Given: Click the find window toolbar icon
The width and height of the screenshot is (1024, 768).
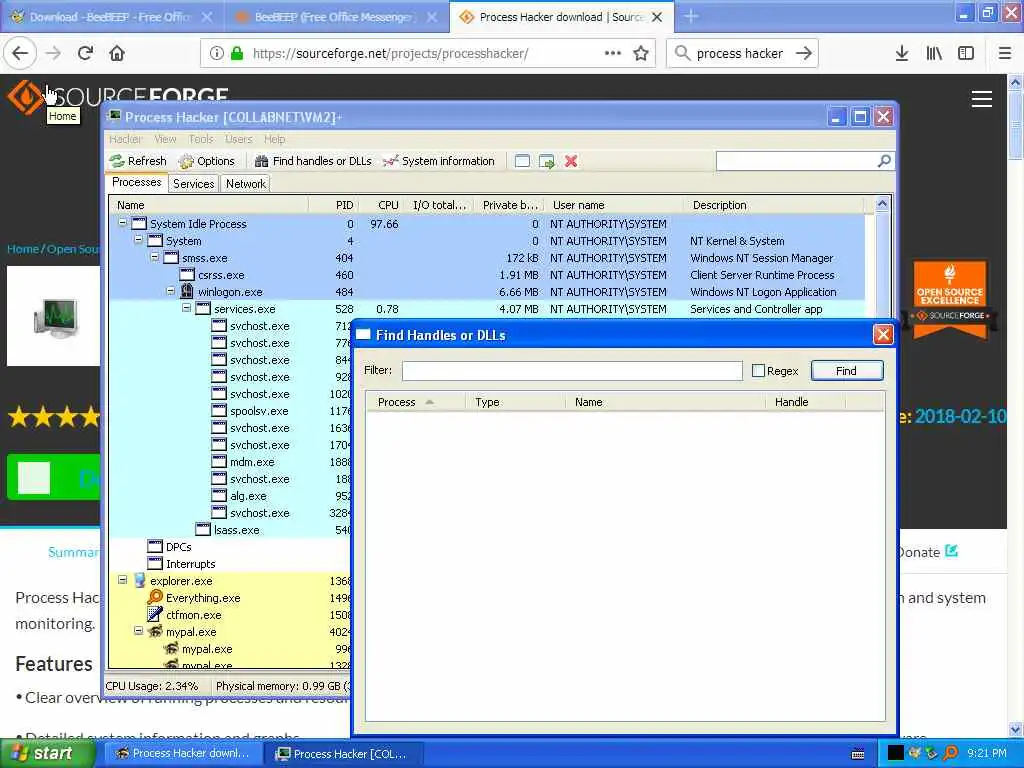Looking at the screenshot, I should [522, 161].
